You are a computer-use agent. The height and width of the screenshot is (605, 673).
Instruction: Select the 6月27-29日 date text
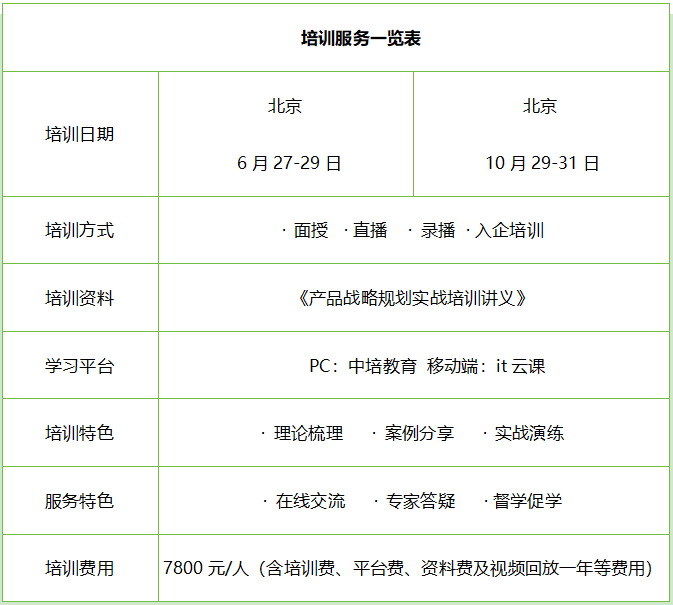pyautogui.click(x=290, y=163)
